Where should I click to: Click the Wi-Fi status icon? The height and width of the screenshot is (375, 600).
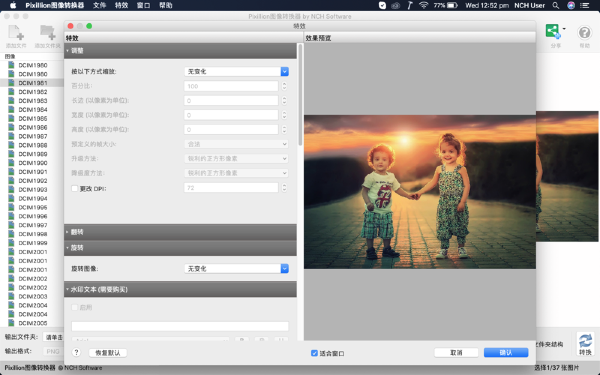click(423, 5)
